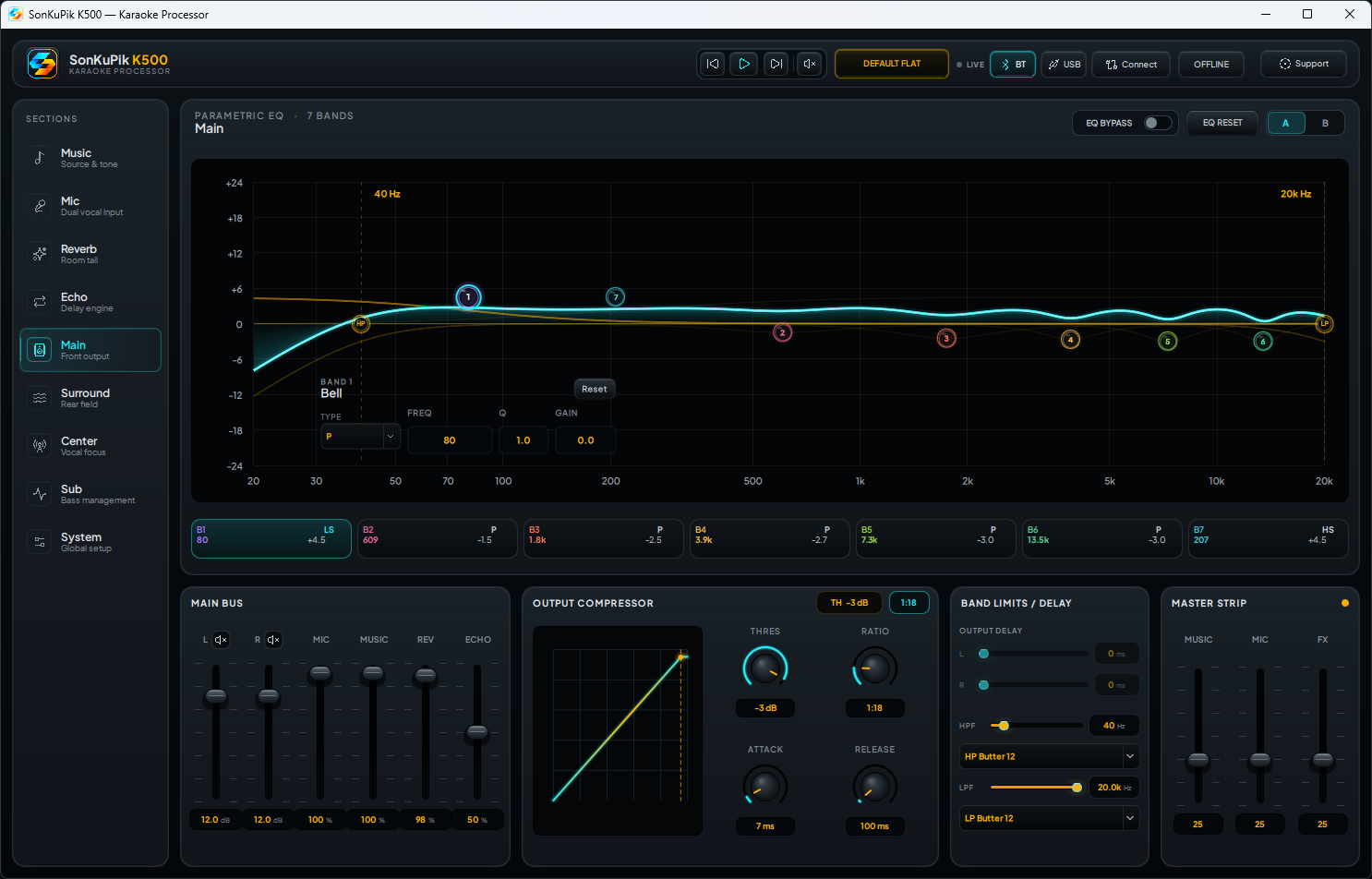Click the waveform icon beside Sub

(40, 494)
